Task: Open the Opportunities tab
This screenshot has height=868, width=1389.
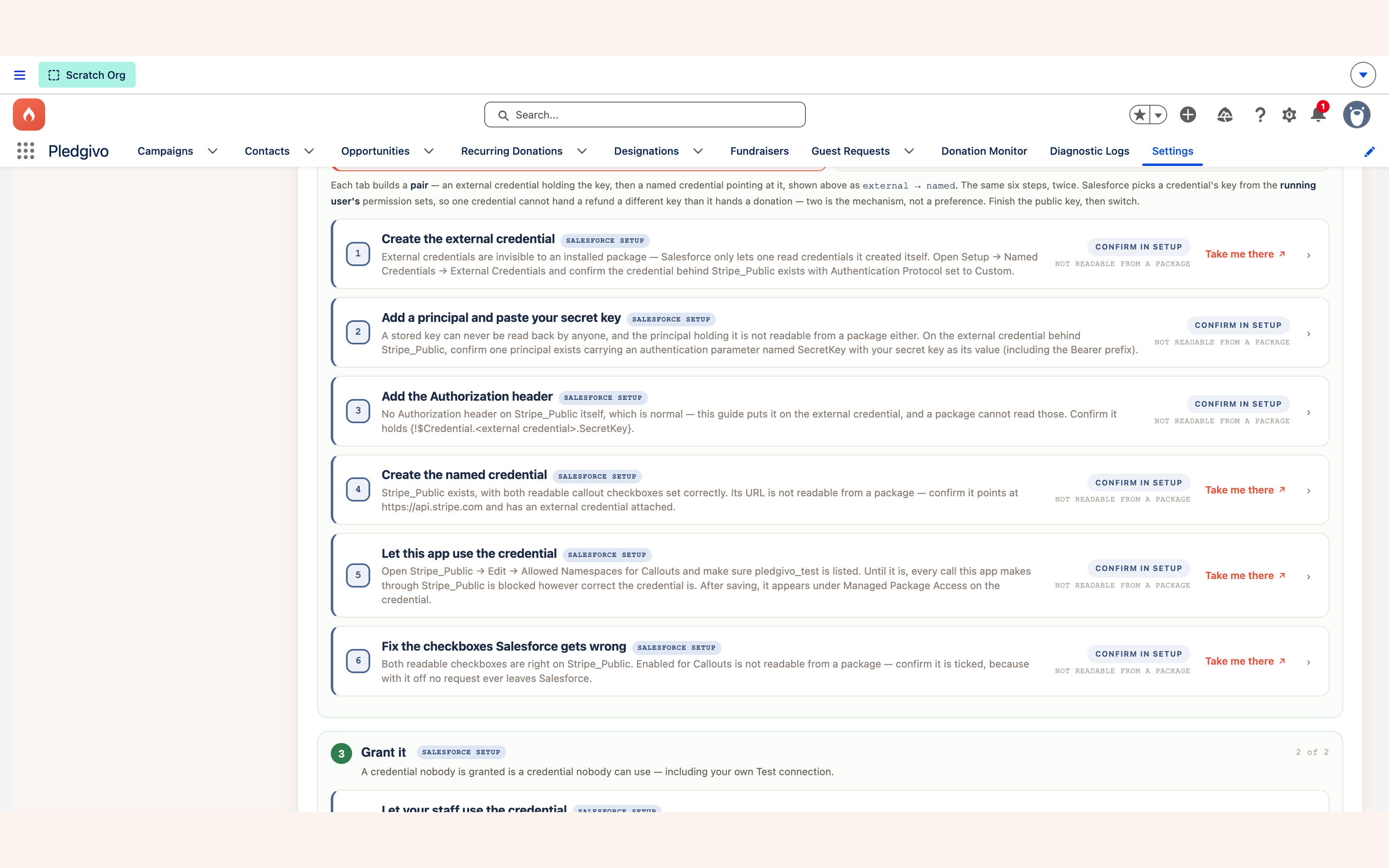Action: [x=375, y=151]
